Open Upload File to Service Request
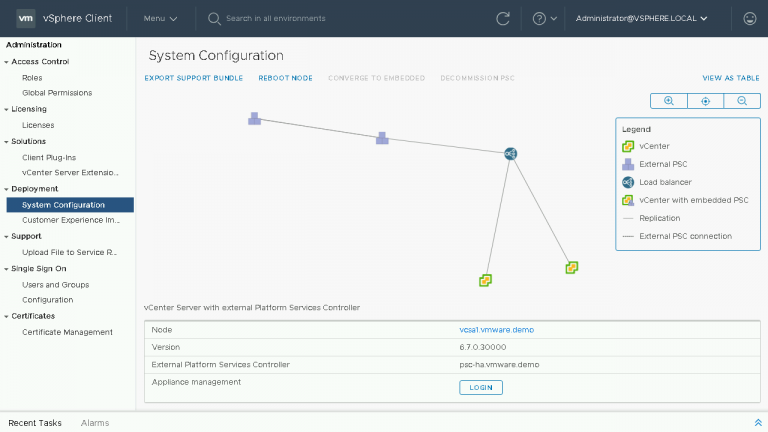The image size is (768, 432). tap(69, 253)
